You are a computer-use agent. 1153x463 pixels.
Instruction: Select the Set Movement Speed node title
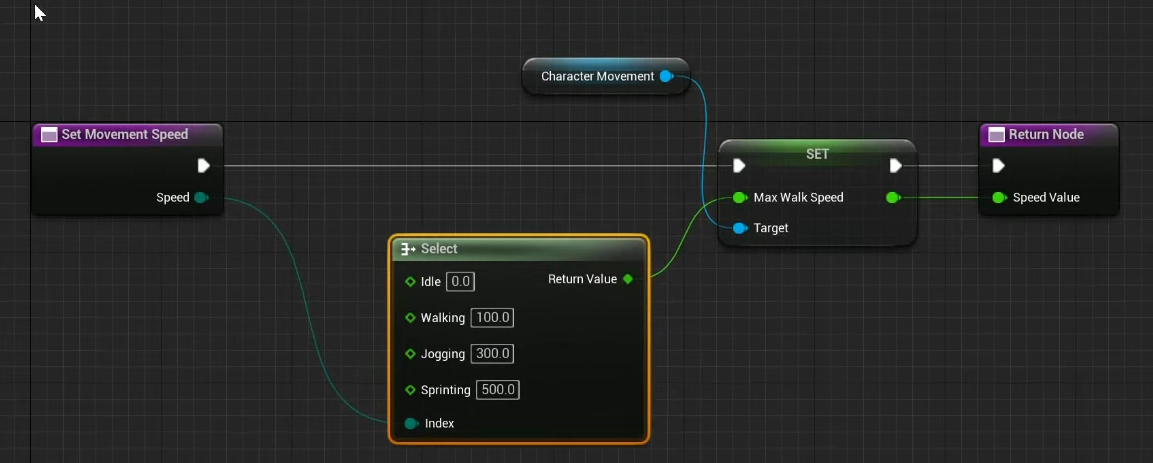(x=125, y=135)
